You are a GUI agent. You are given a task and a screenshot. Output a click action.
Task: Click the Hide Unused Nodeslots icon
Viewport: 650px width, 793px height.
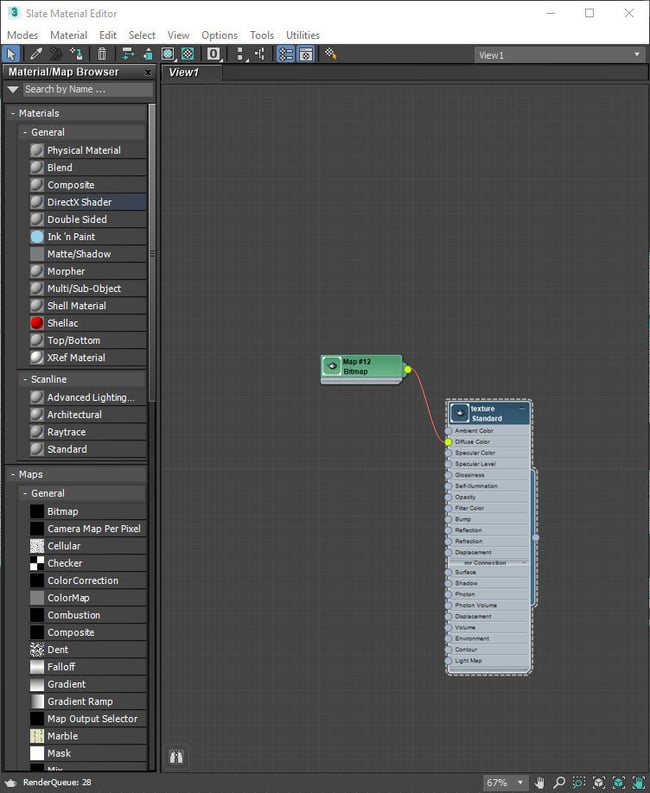pos(147,54)
